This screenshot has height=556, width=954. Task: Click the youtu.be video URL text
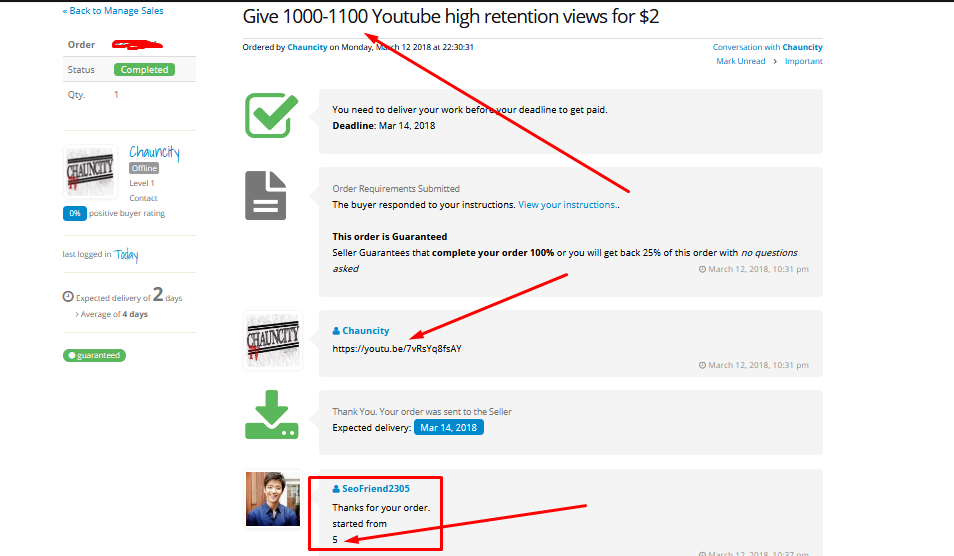(x=397, y=349)
